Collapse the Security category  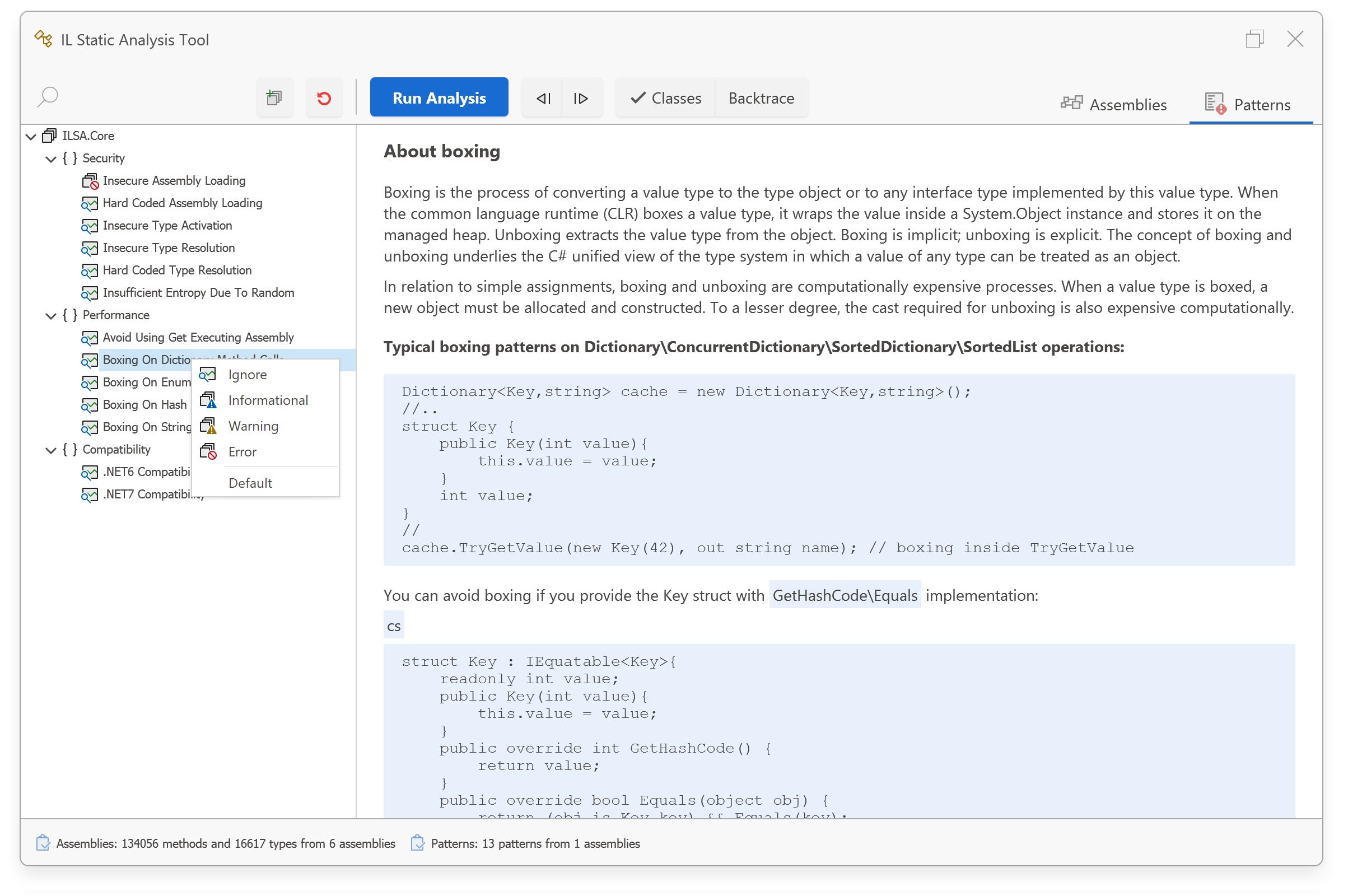[52, 158]
